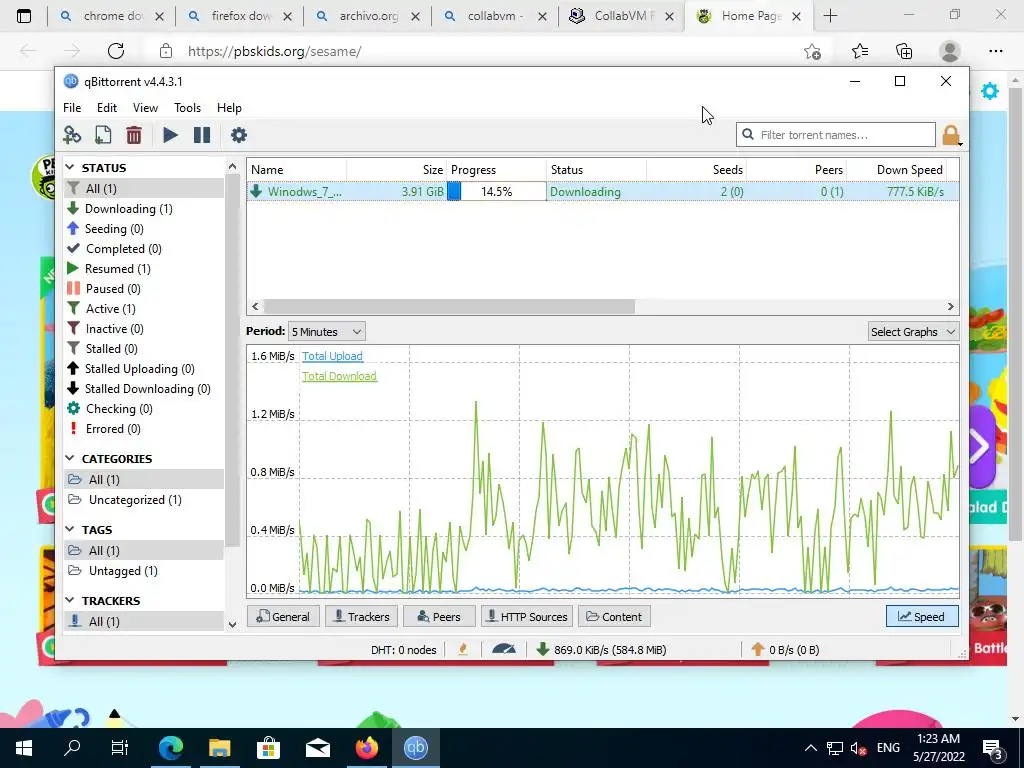Switch to the General tab
Image resolution: width=1024 pixels, height=768 pixels.
[x=283, y=616]
